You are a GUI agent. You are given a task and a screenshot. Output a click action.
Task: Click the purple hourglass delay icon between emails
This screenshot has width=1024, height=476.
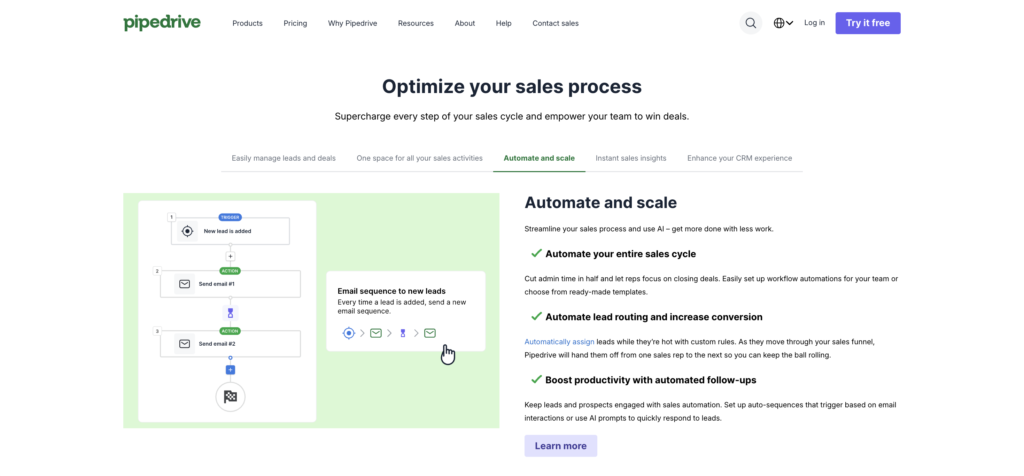click(230, 313)
